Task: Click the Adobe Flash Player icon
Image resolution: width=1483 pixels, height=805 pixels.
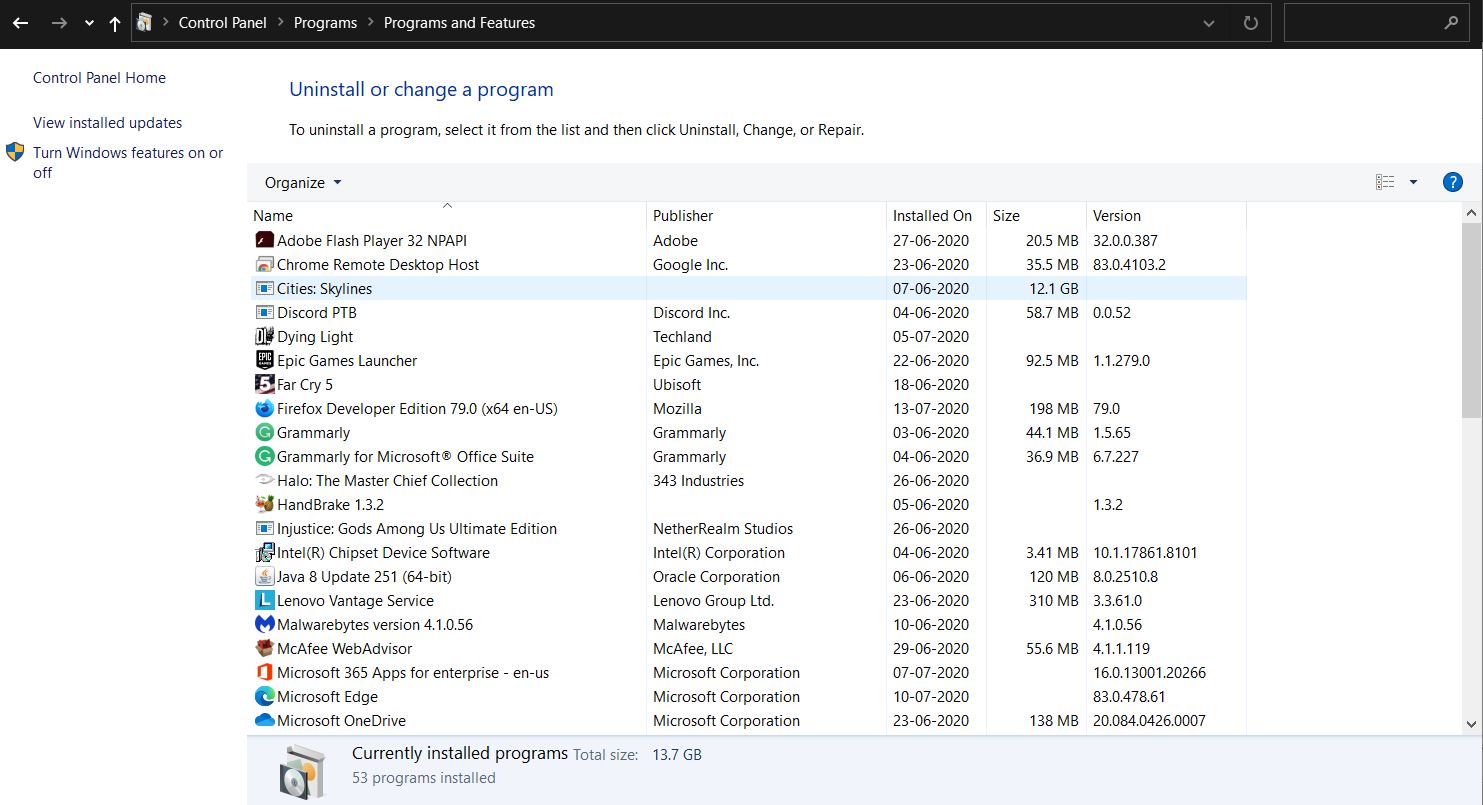Action: 264,240
